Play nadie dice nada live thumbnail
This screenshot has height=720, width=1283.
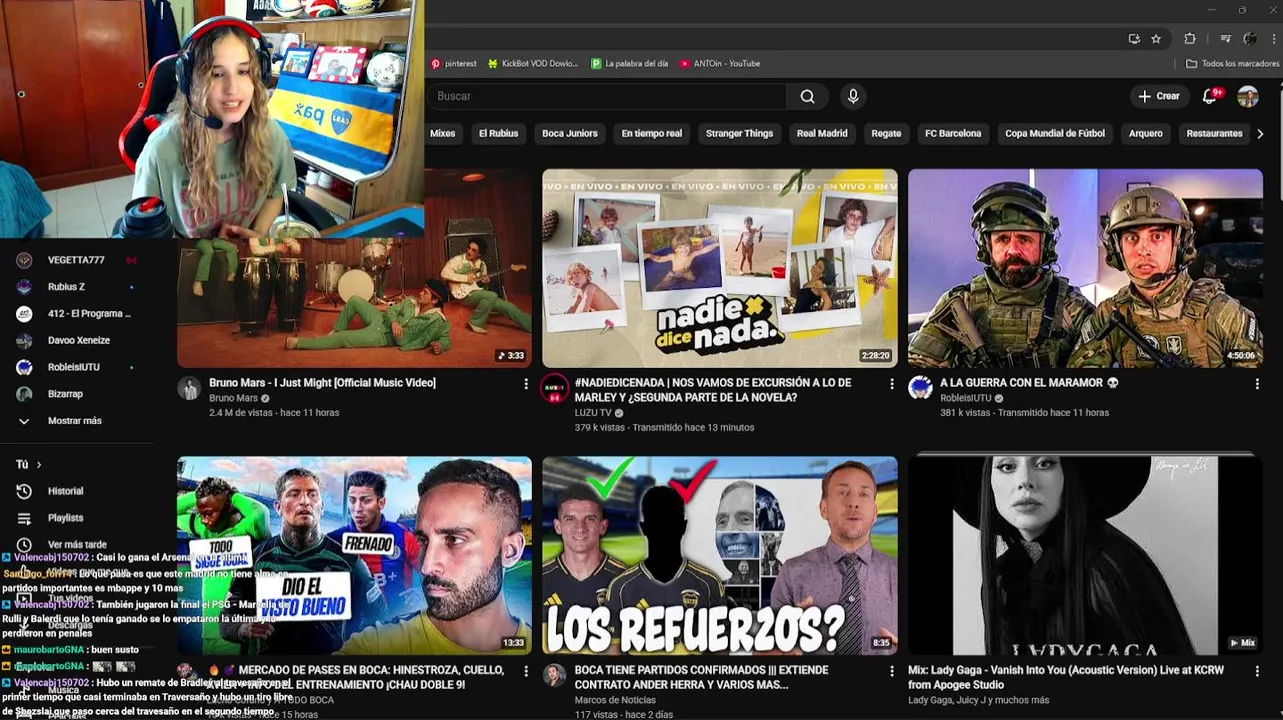tap(720, 268)
